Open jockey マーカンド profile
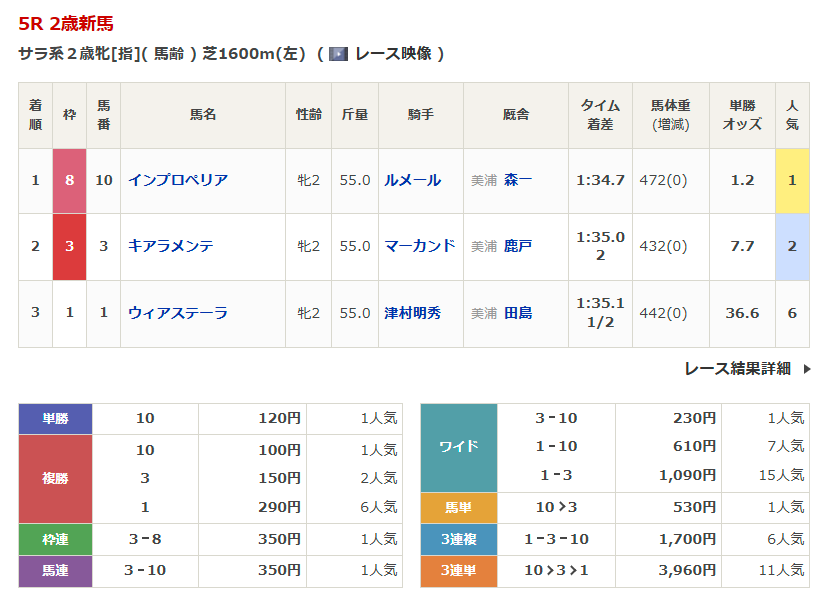The height and width of the screenshot is (599, 824). tap(420, 246)
